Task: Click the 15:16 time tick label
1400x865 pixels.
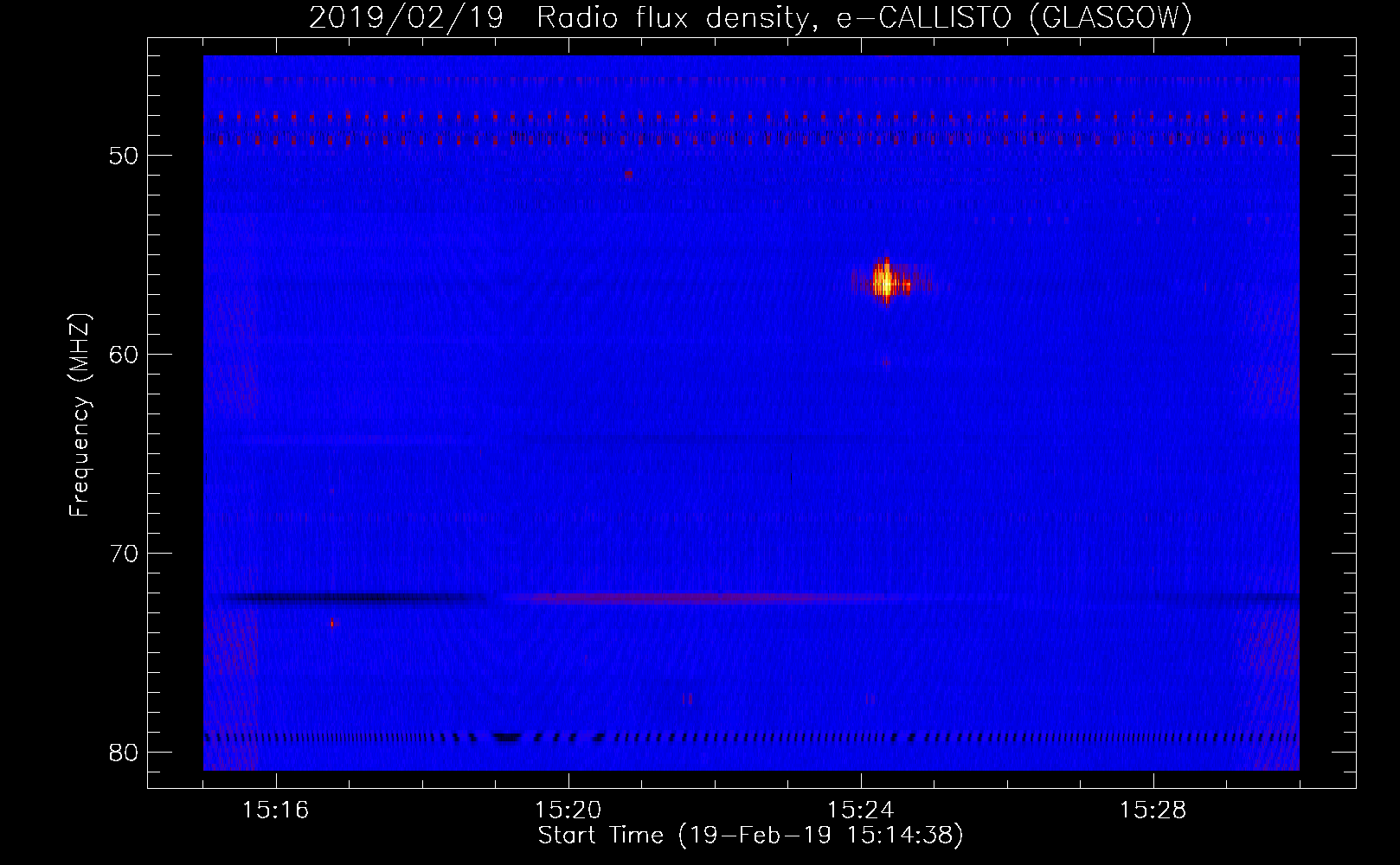Action: click(275, 811)
